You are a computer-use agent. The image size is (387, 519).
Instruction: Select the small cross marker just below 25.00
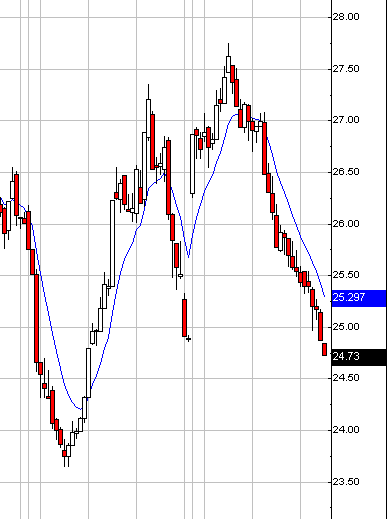click(188, 339)
